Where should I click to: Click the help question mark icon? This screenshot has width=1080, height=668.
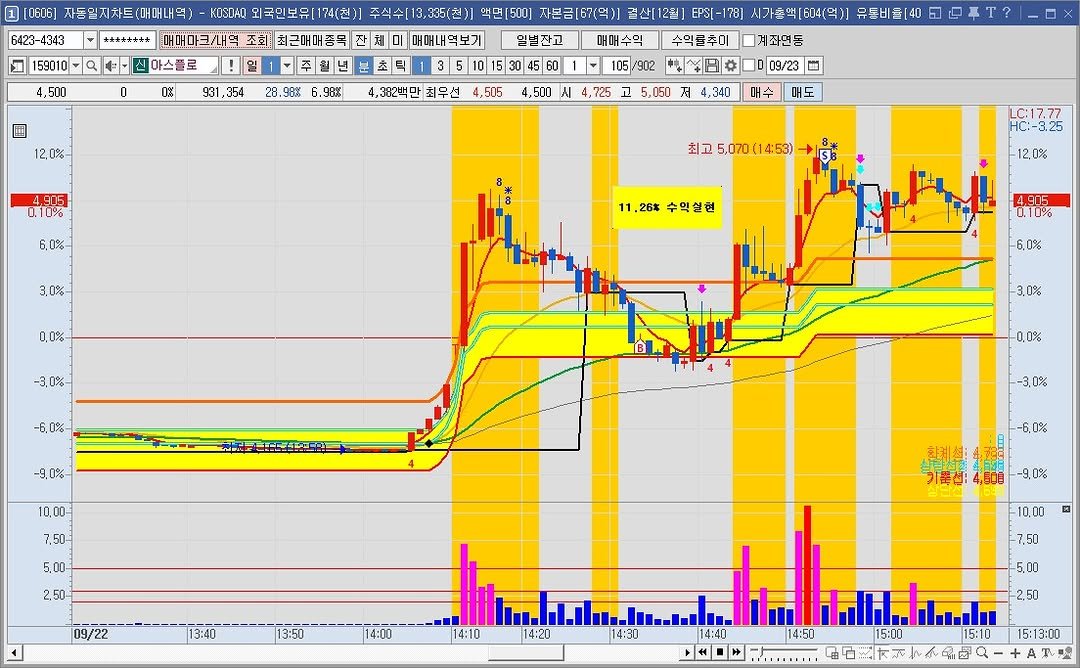point(1007,12)
